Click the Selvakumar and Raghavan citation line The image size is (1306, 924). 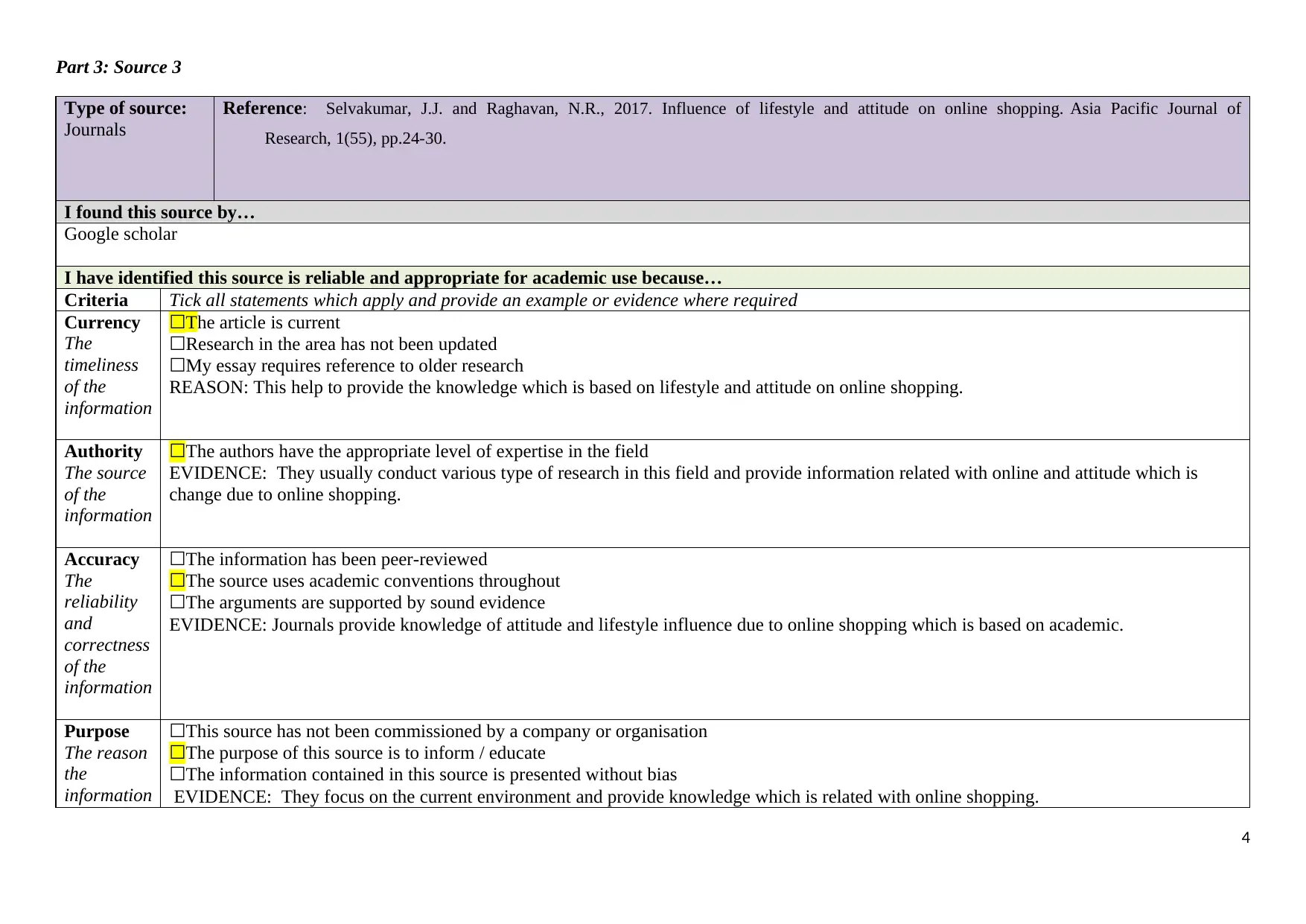pyautogui.click(x=783, y=109)
